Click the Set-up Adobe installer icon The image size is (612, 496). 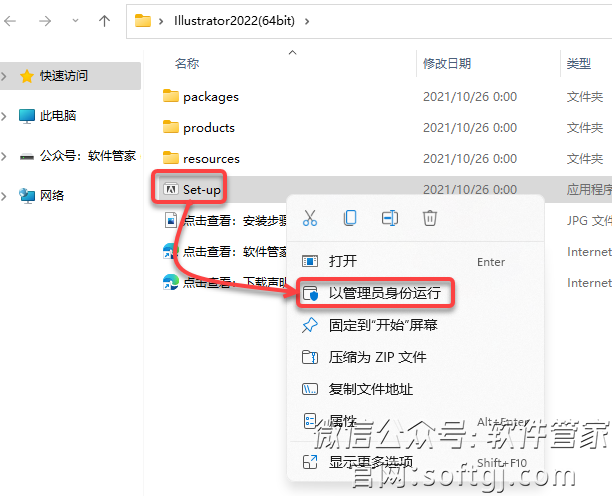(x=171, y=189)
